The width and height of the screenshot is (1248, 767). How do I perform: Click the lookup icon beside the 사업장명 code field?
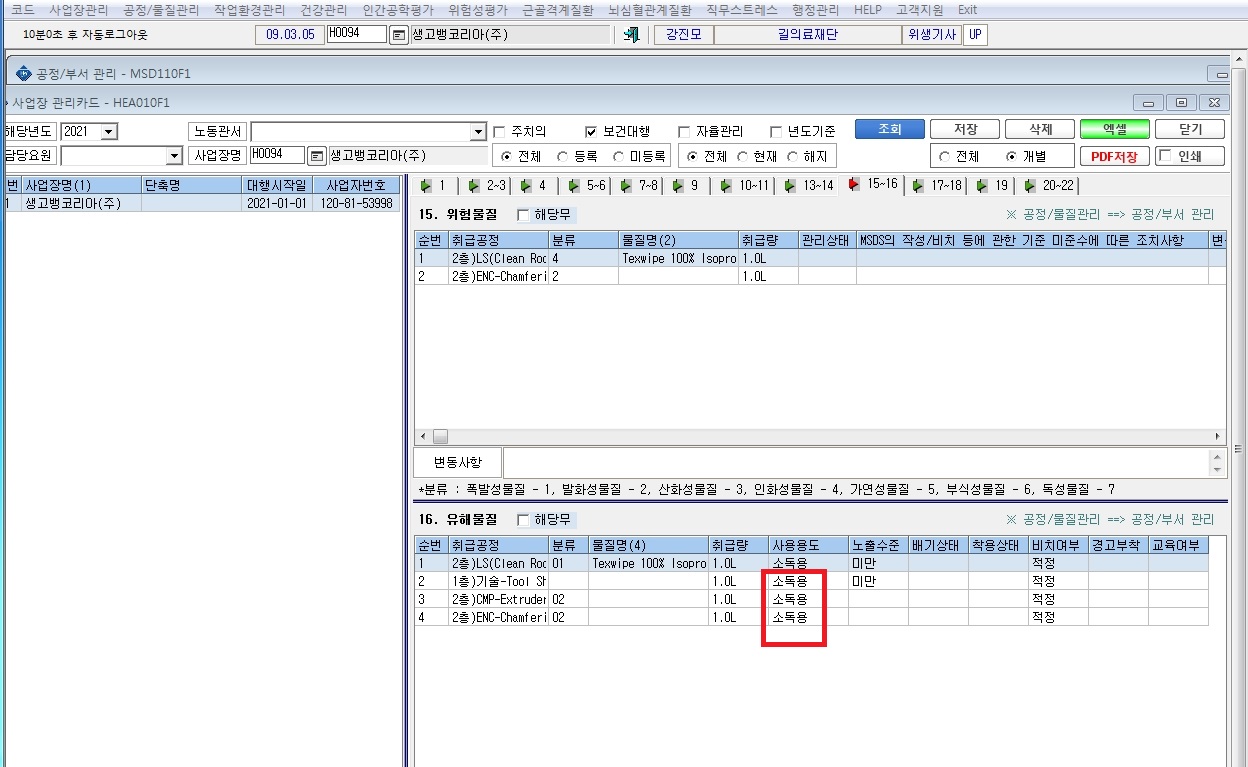pos(317,156)
